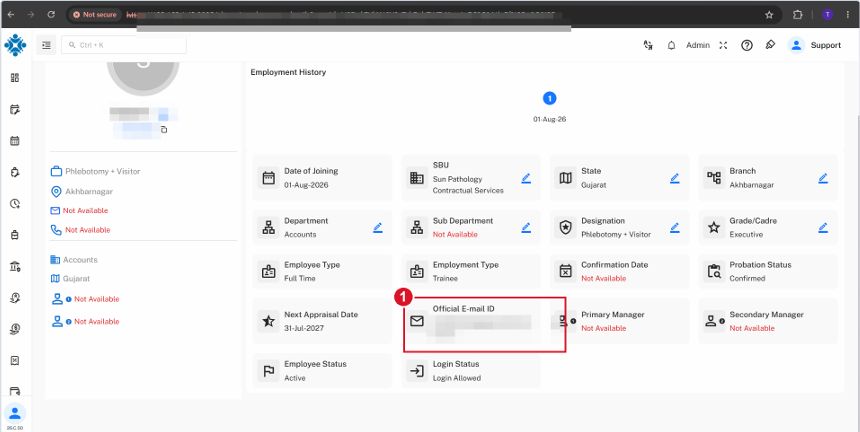Click the Support user avatar icon
Screen dimensions: 860x432
pyautogui.click(x=796, y=46)
